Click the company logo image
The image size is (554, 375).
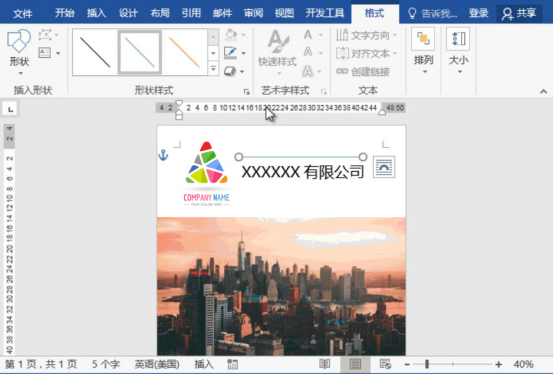click(207, 174)
